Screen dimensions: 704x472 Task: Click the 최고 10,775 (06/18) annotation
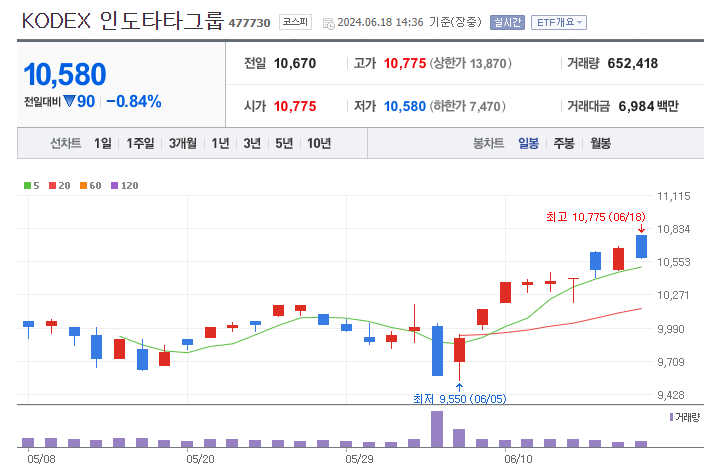pyautogui.click(x=596, y=217)
